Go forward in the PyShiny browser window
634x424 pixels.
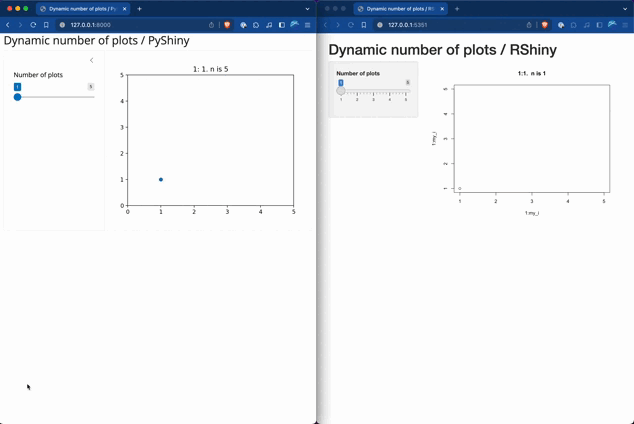click(x=20, y=25)
